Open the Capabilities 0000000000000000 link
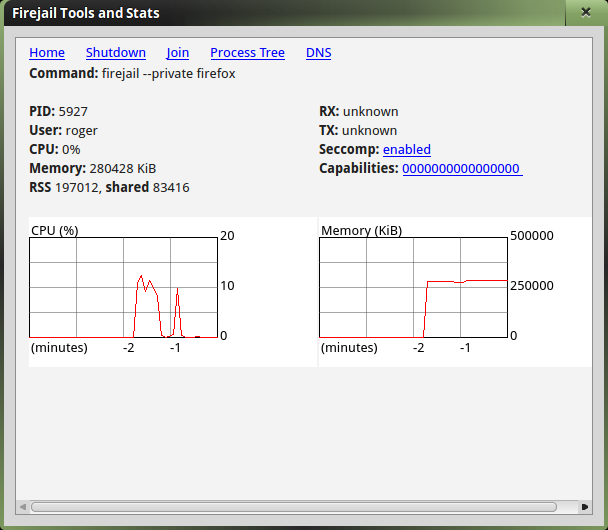 [x=461, y=169]
